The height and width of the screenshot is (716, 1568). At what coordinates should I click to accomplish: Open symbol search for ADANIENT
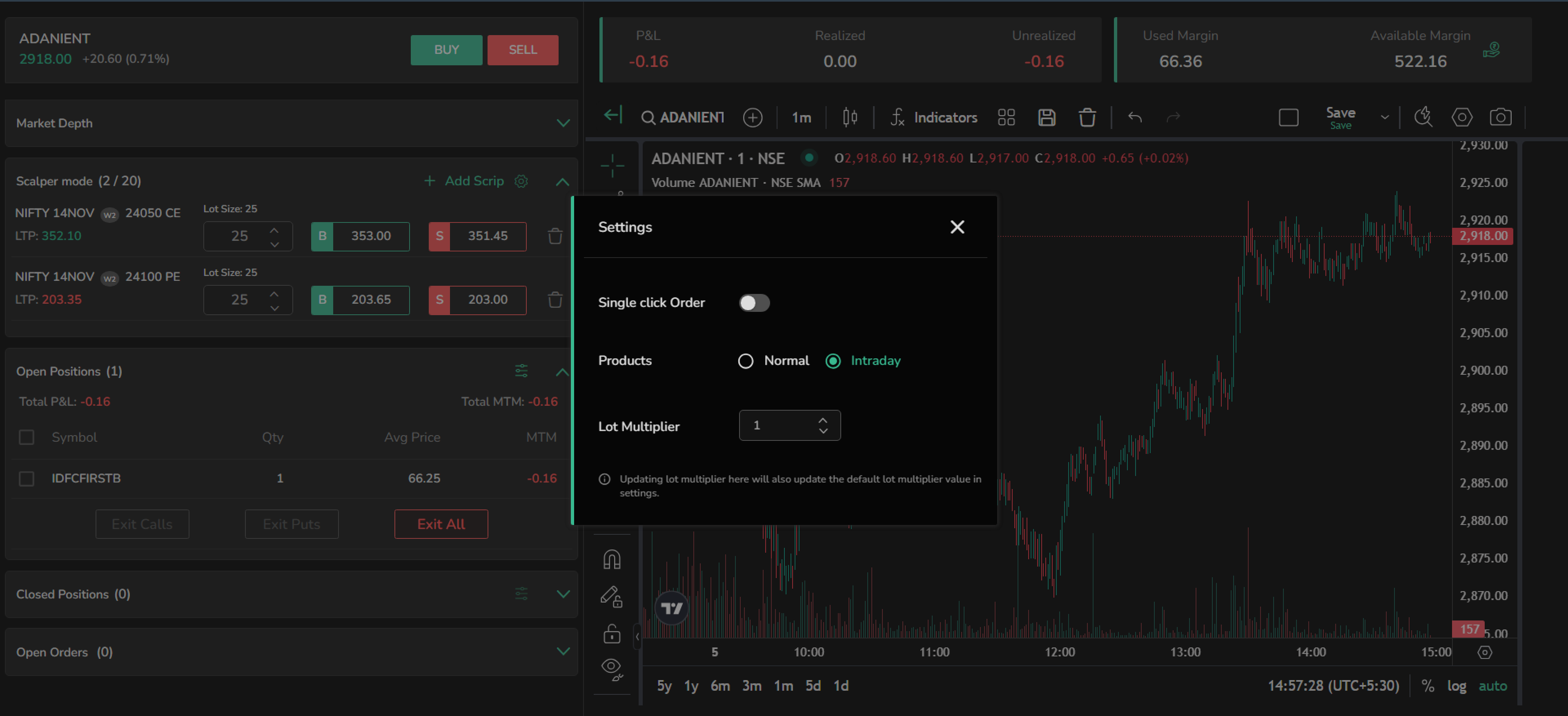683,118
